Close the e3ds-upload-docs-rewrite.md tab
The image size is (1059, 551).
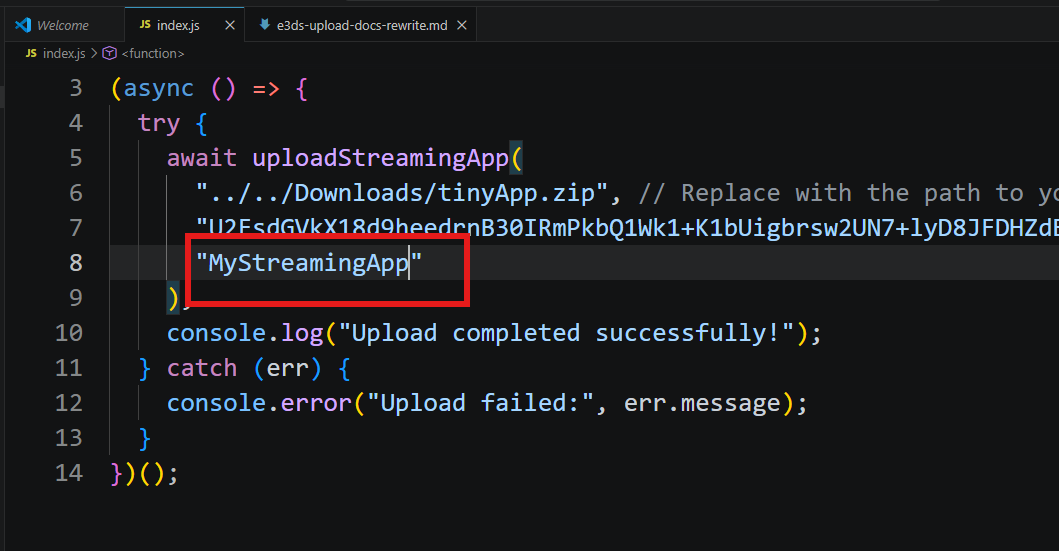click(461, 25)
